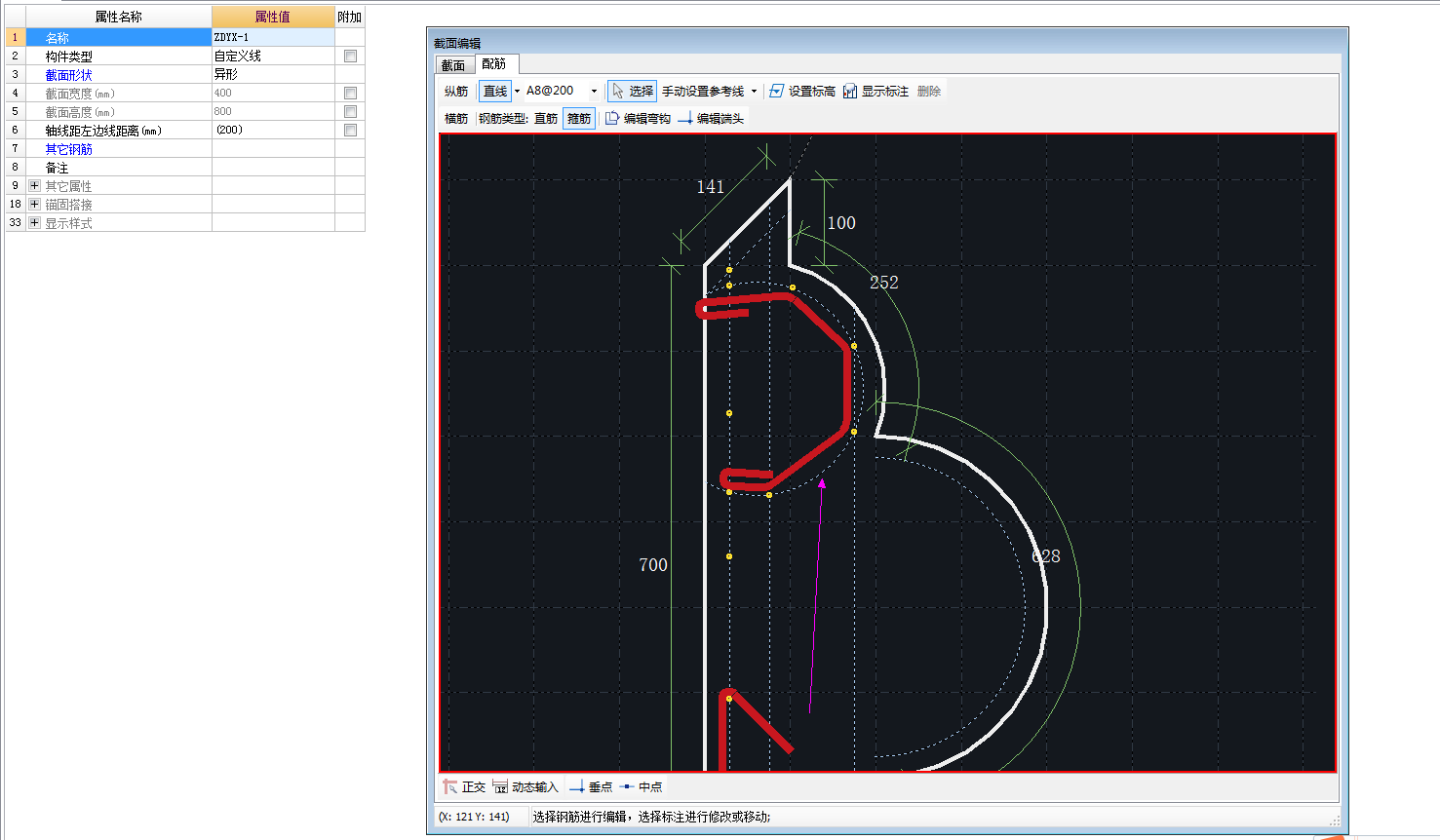1440x840 pixels.
Task: Check the 截面宽度 附加 checkbox
Action: [350, 94]
